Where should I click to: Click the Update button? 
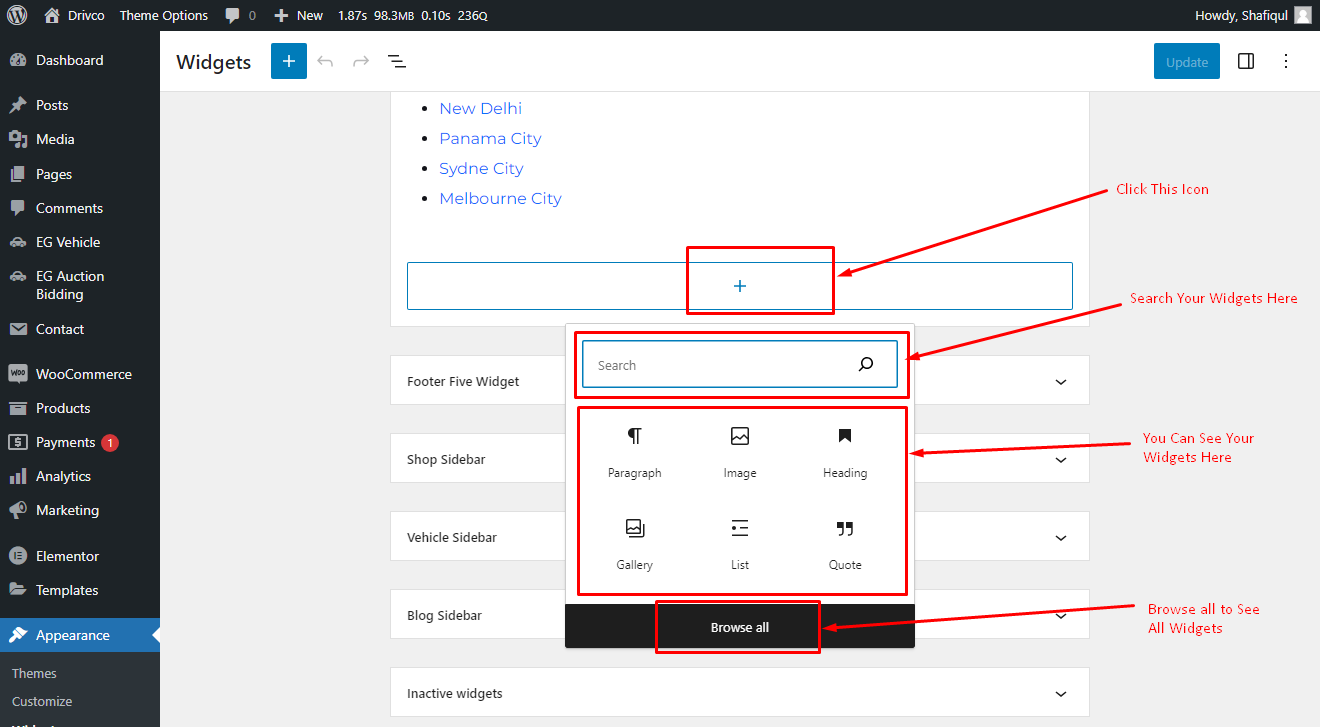click(x=1187, y=61)
